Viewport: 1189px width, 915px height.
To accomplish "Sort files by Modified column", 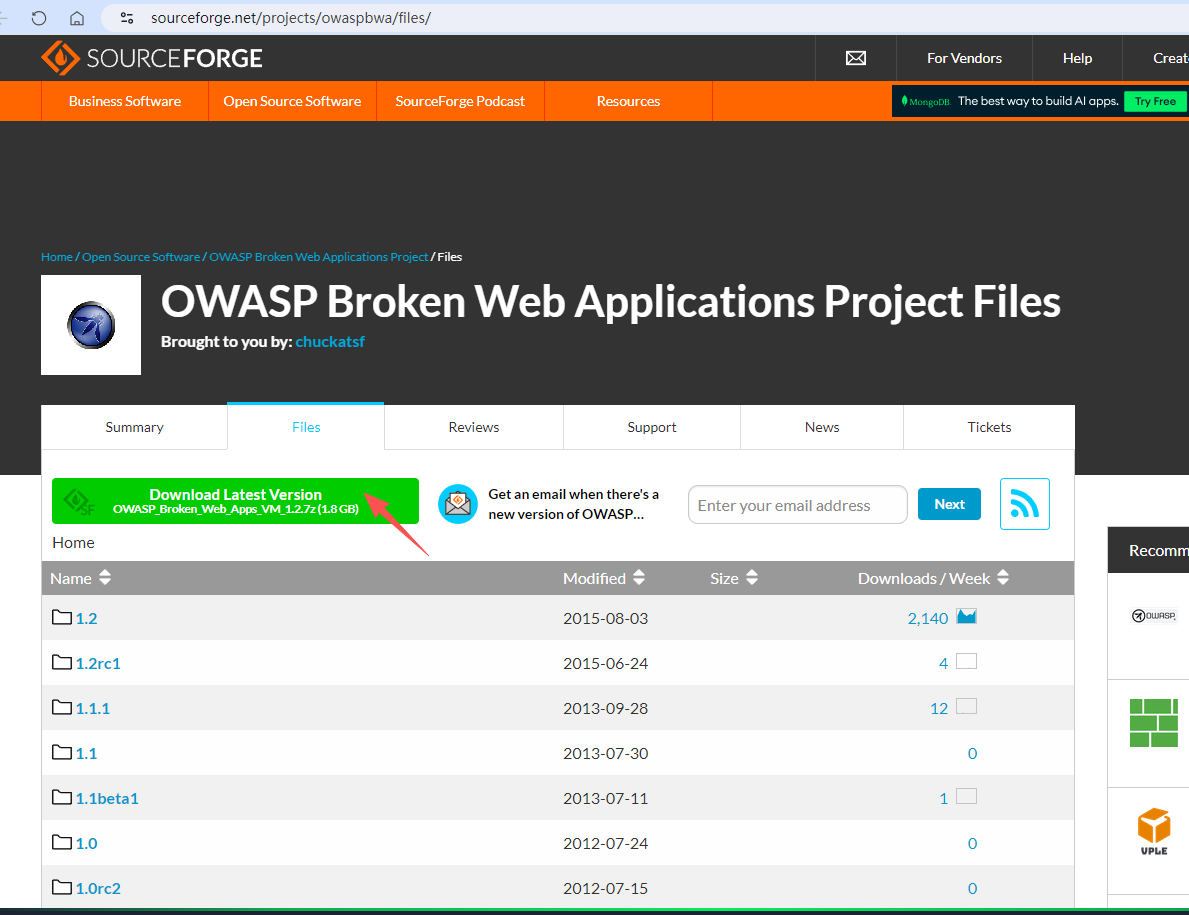I will 604,578.
